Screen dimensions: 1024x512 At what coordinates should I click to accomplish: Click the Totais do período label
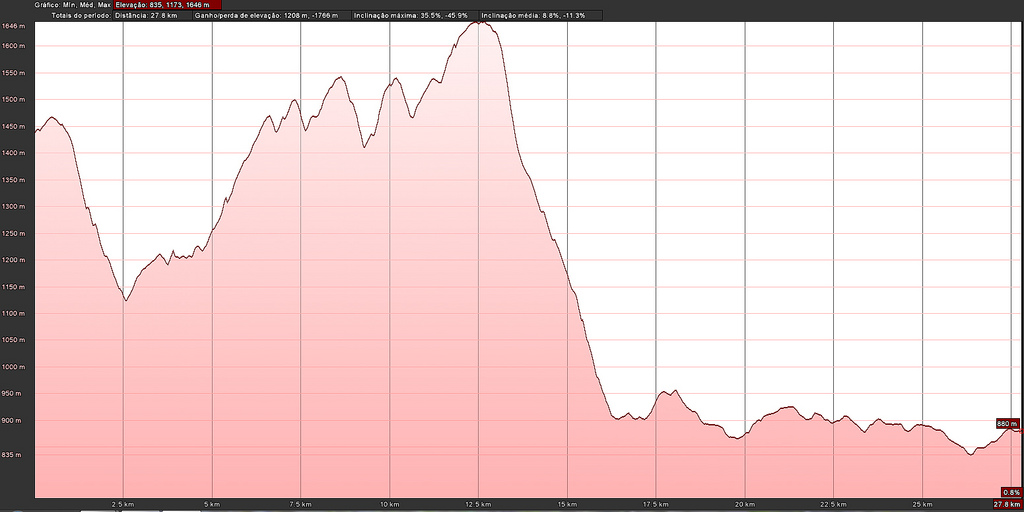79,16
